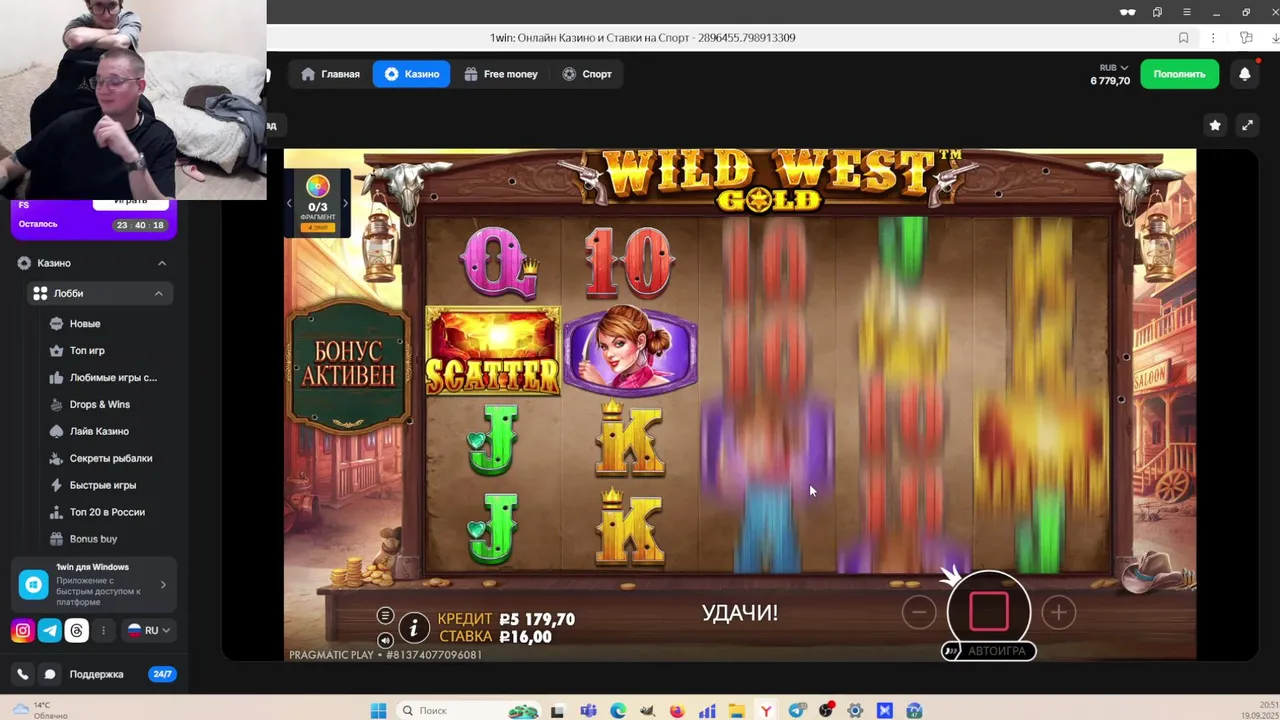
Task: Open the Instagram social link
Action: [22, 631]
